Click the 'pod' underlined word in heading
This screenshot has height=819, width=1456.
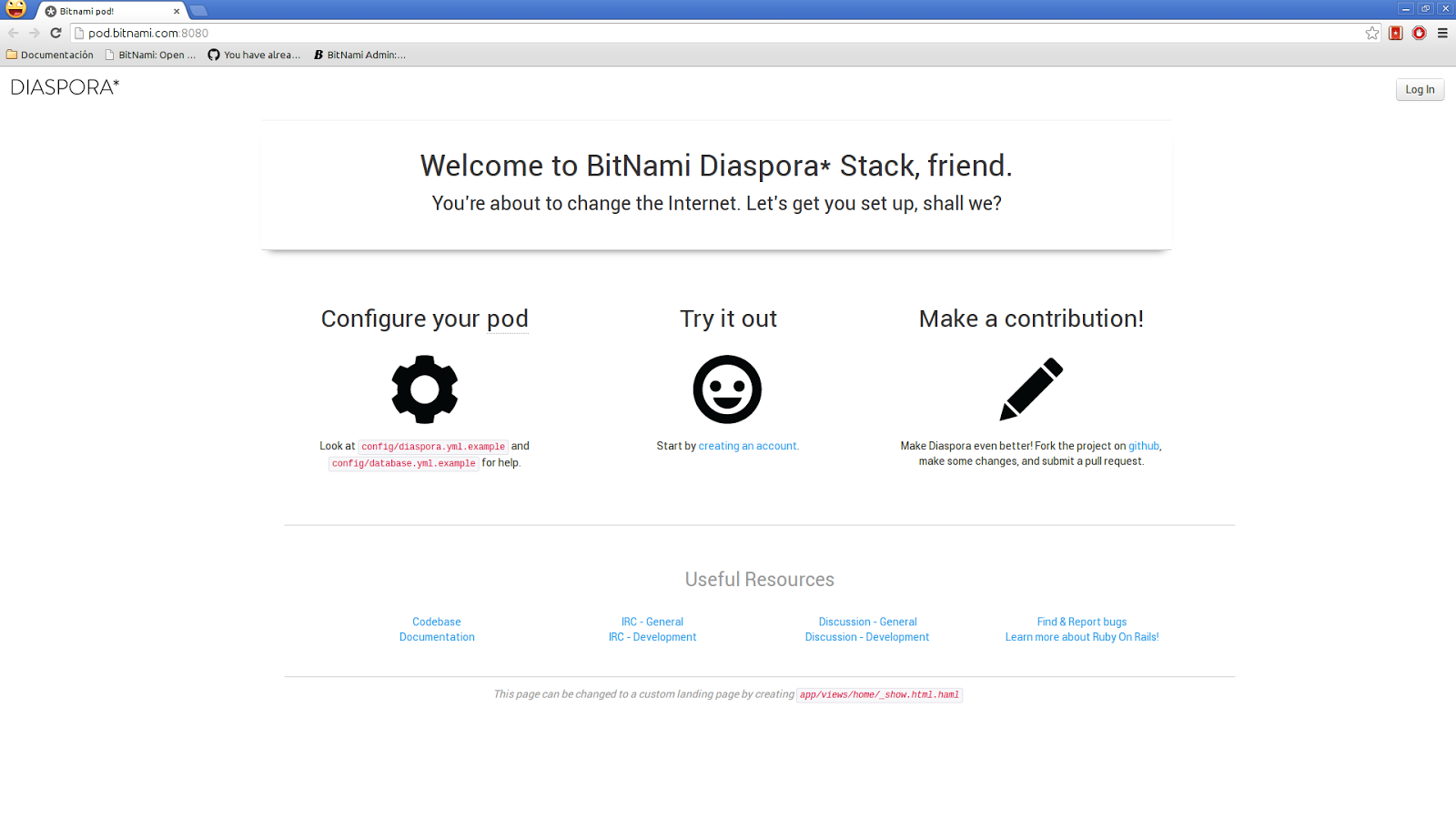(x=508, y=319)
